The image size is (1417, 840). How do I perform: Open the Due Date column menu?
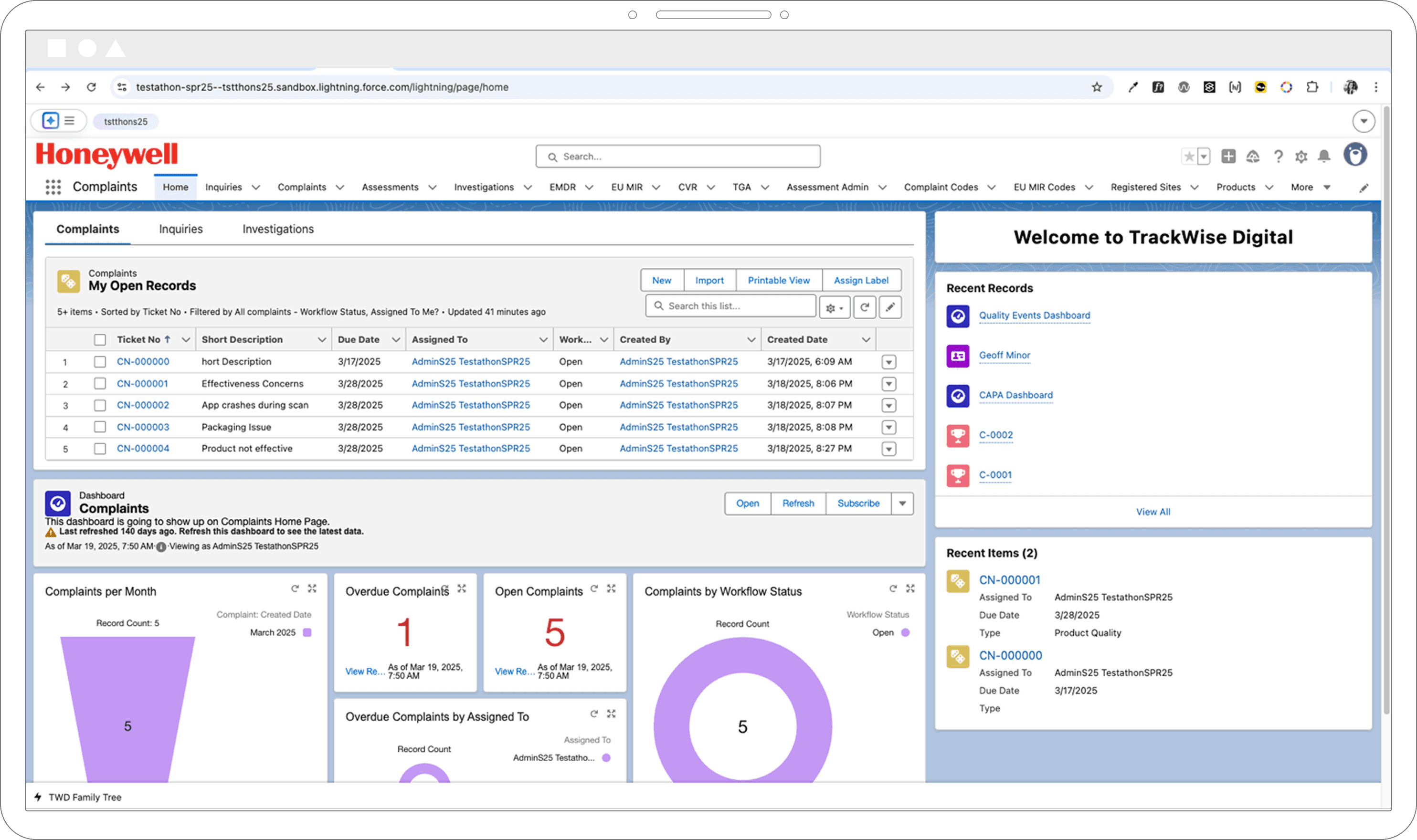(396, 340)
